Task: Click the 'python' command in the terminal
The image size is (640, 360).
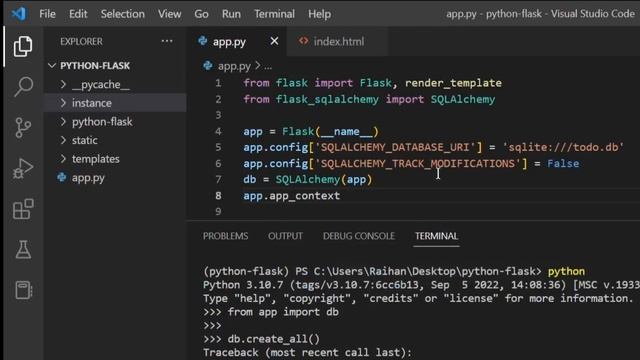Action: 566,271
